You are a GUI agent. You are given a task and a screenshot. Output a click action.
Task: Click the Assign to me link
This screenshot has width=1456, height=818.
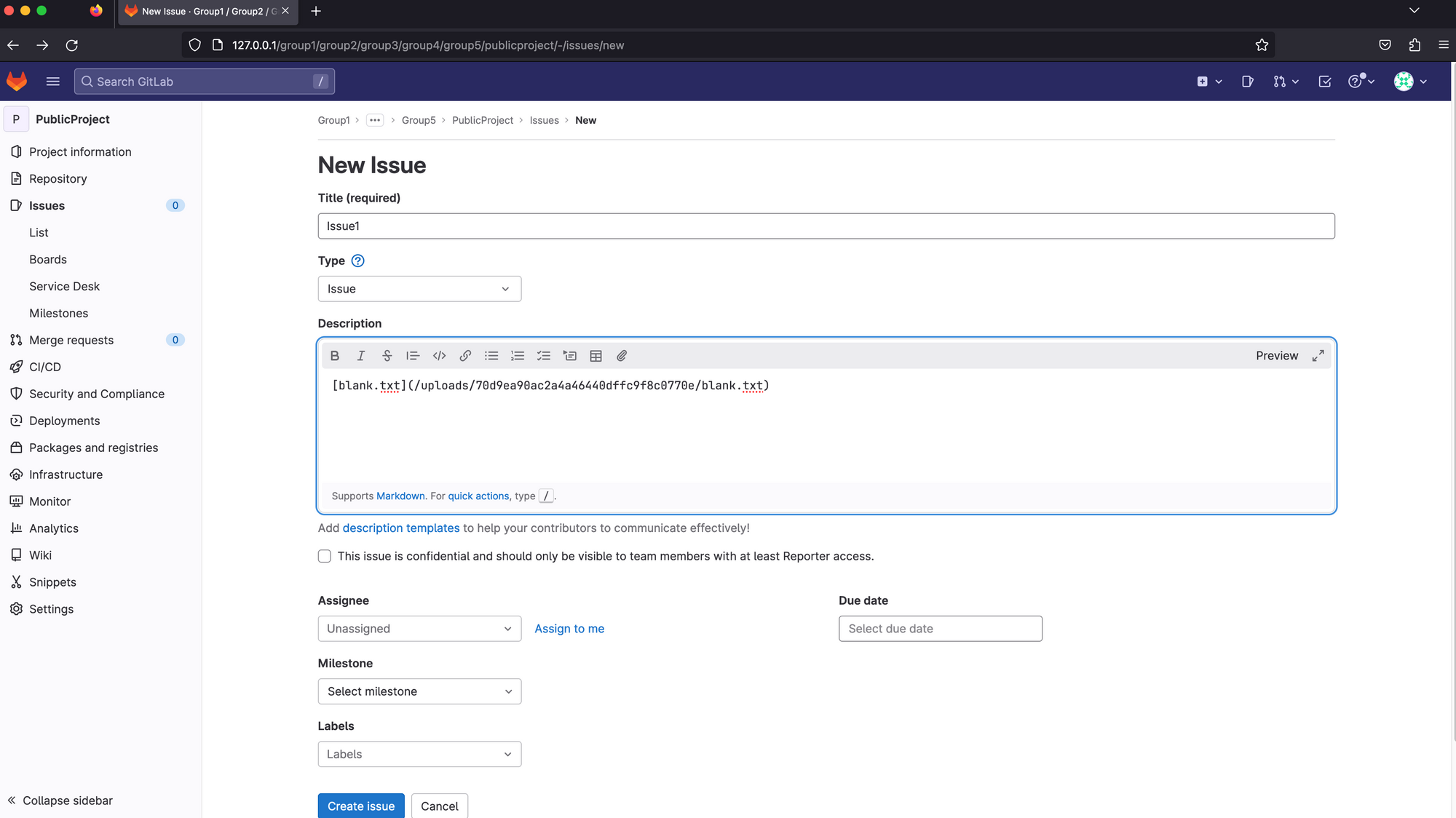(569, 629)
